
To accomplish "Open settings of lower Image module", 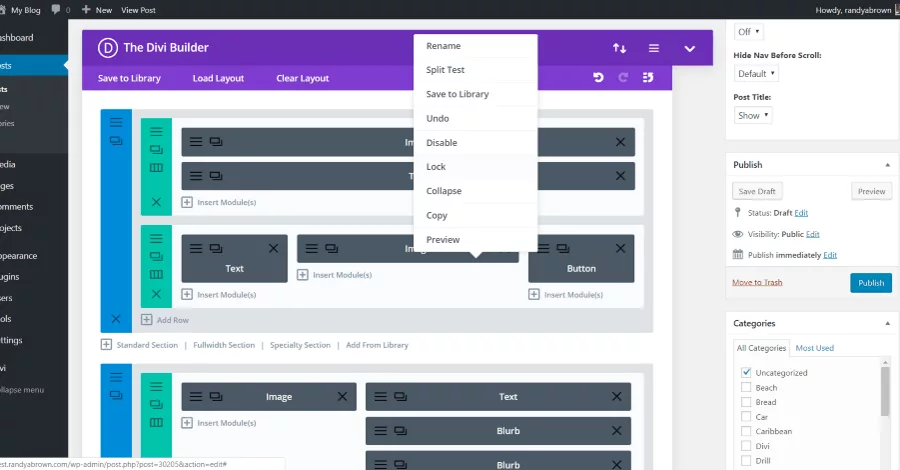I will 196,397.
